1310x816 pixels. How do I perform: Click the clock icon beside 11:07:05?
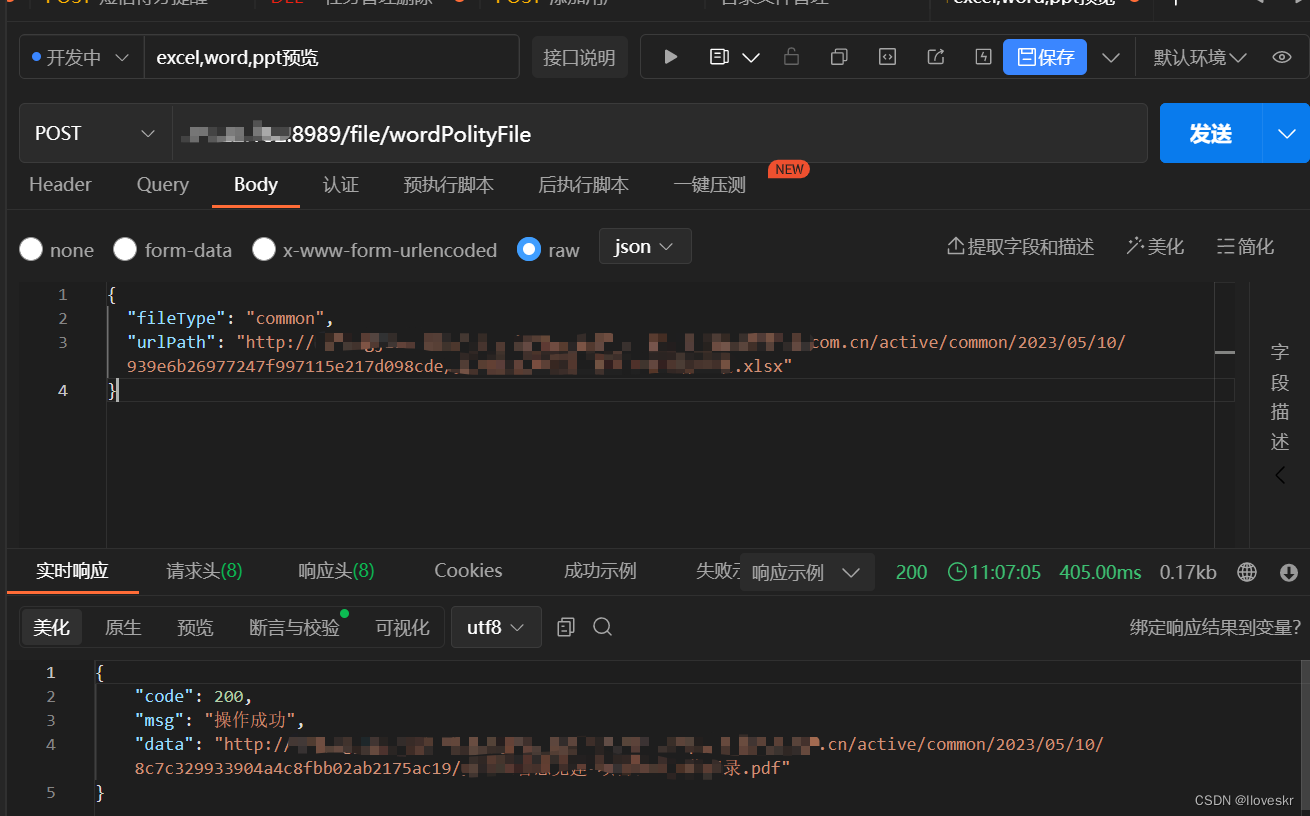click(x=957, y=572)
